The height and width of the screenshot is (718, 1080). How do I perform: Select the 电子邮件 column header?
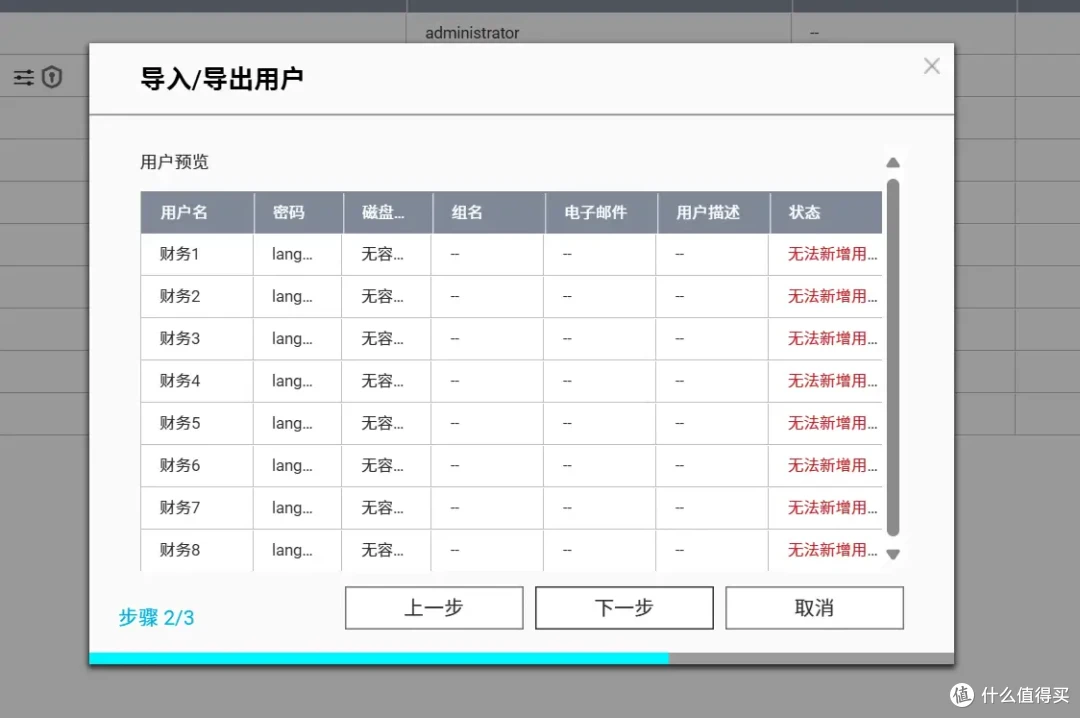pyautogui.click(x=601, y=212)
